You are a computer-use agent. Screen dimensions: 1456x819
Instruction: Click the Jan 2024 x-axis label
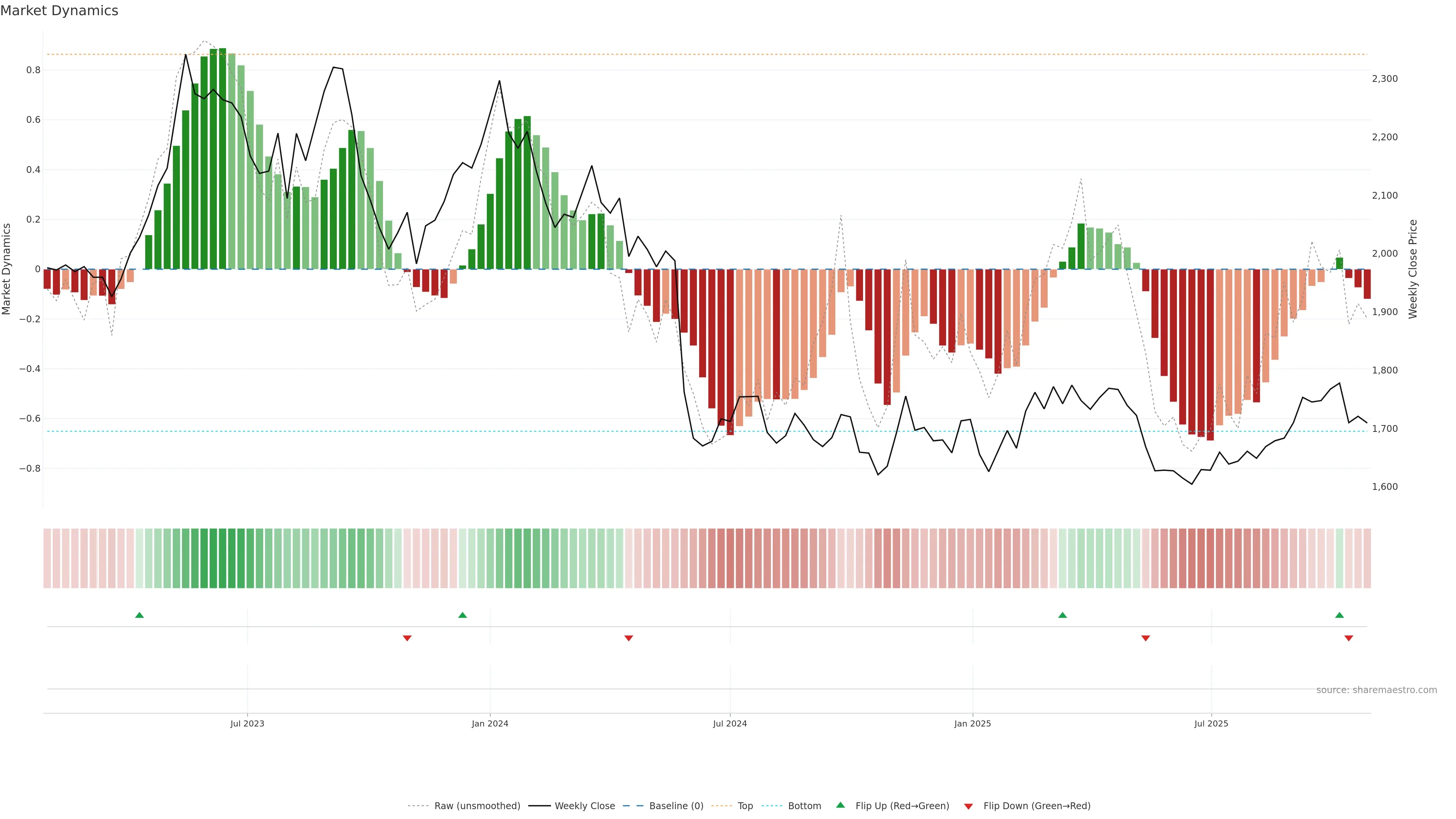point(490,723)
